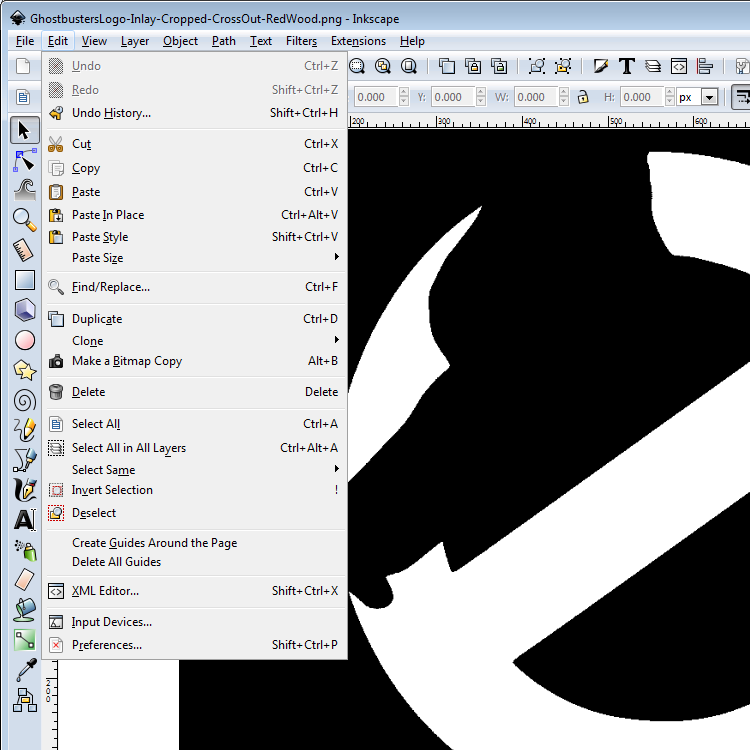Viewport: 750px width, 750px height.
Task: Choose Paste In Place
Action: coord(195,215)
